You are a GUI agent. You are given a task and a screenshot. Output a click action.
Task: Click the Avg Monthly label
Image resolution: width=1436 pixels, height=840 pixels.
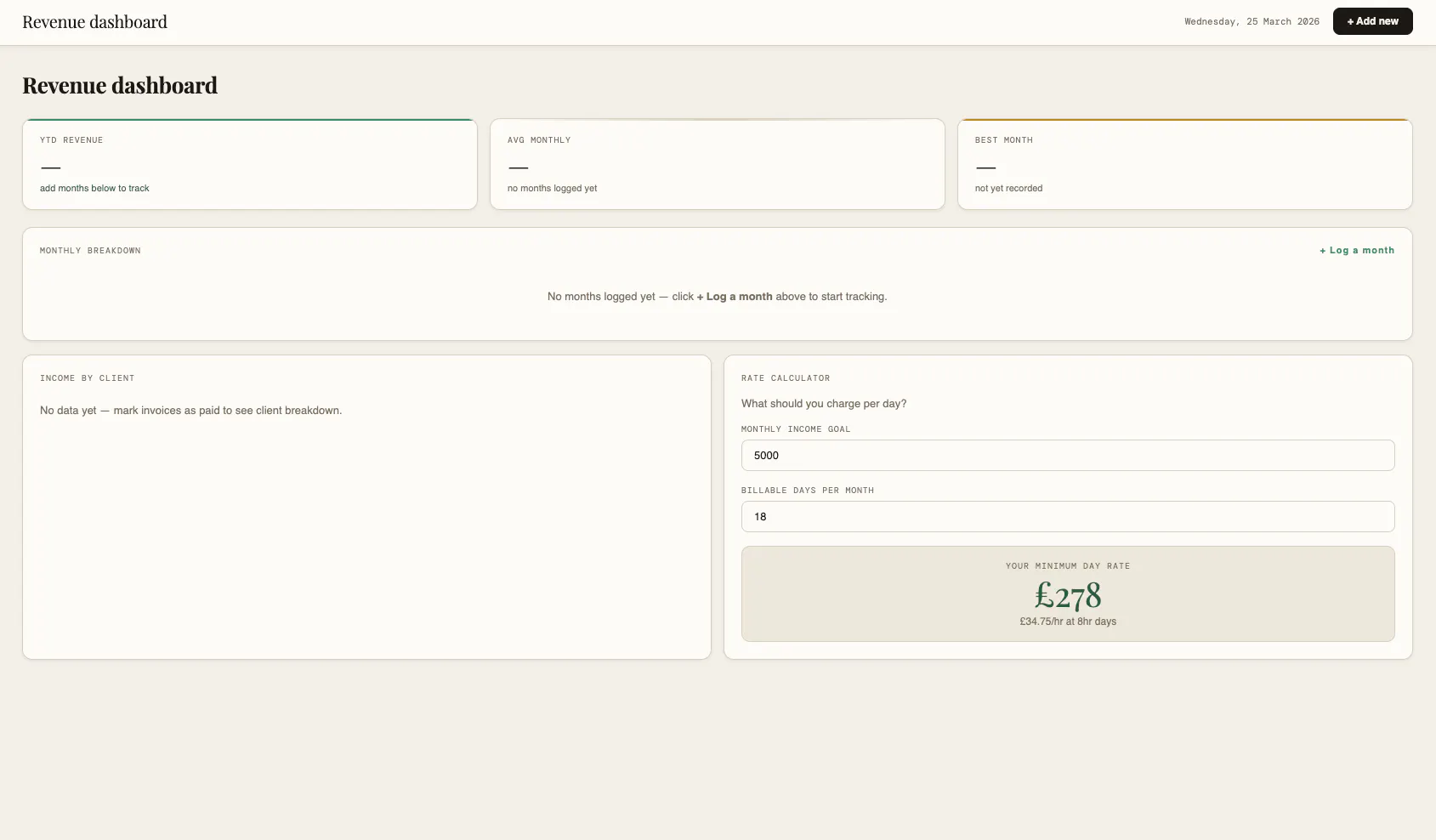539,139
